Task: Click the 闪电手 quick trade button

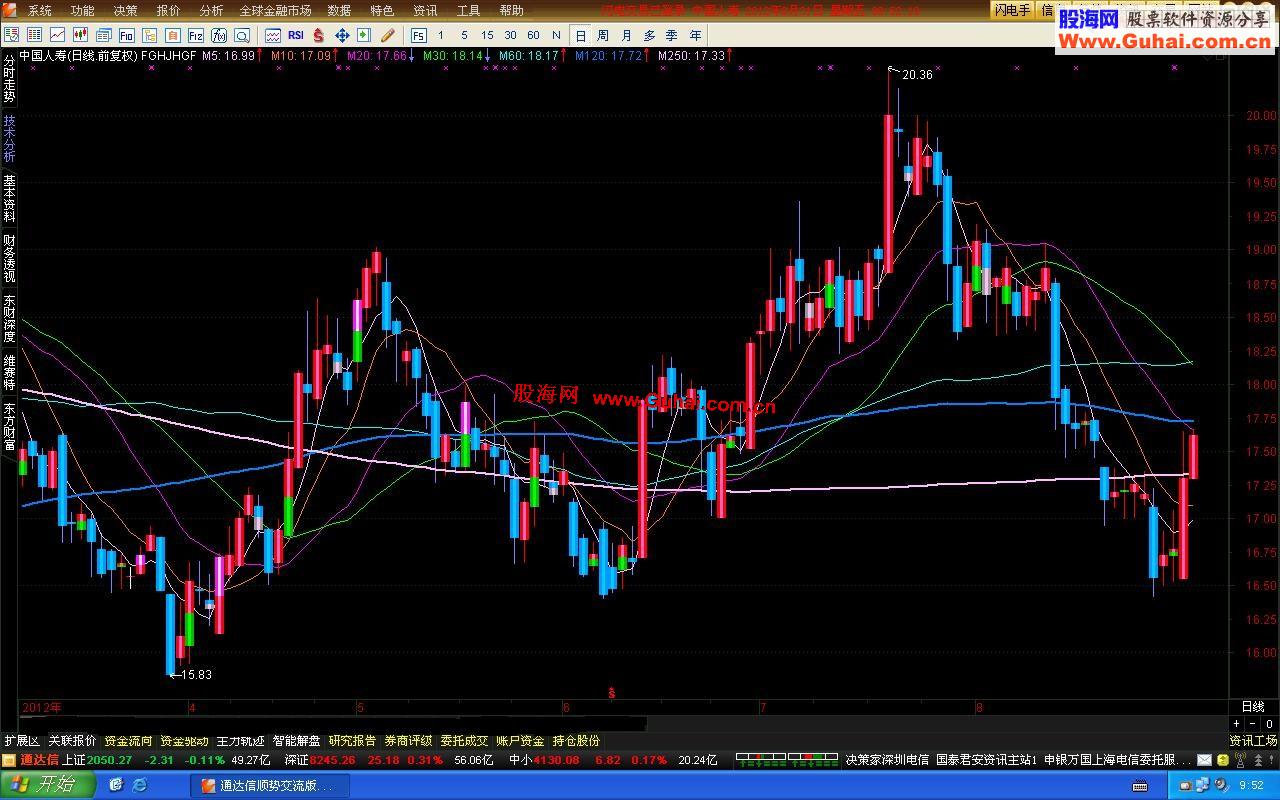Action: tap(1012, 11)
